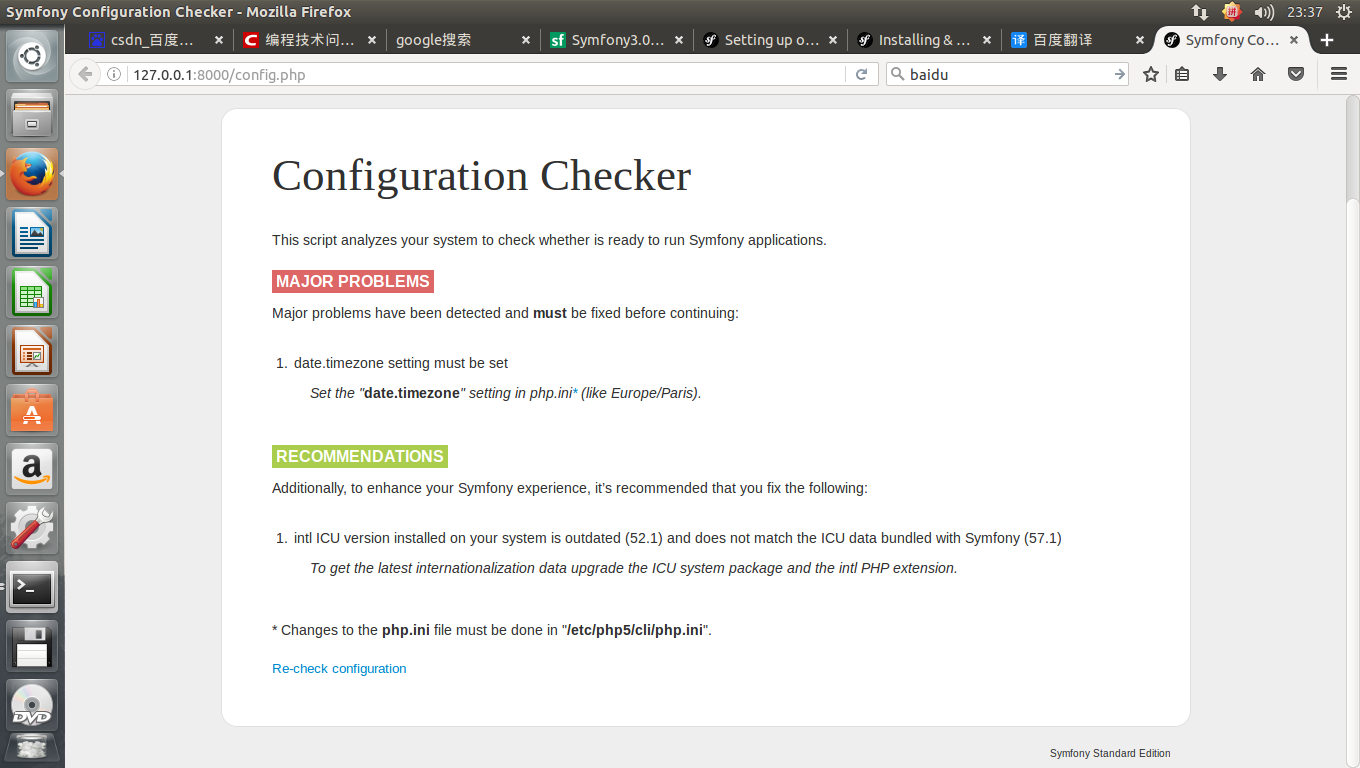Open Amazon launcher icon

pyautogui.click(x=33, y=469)
